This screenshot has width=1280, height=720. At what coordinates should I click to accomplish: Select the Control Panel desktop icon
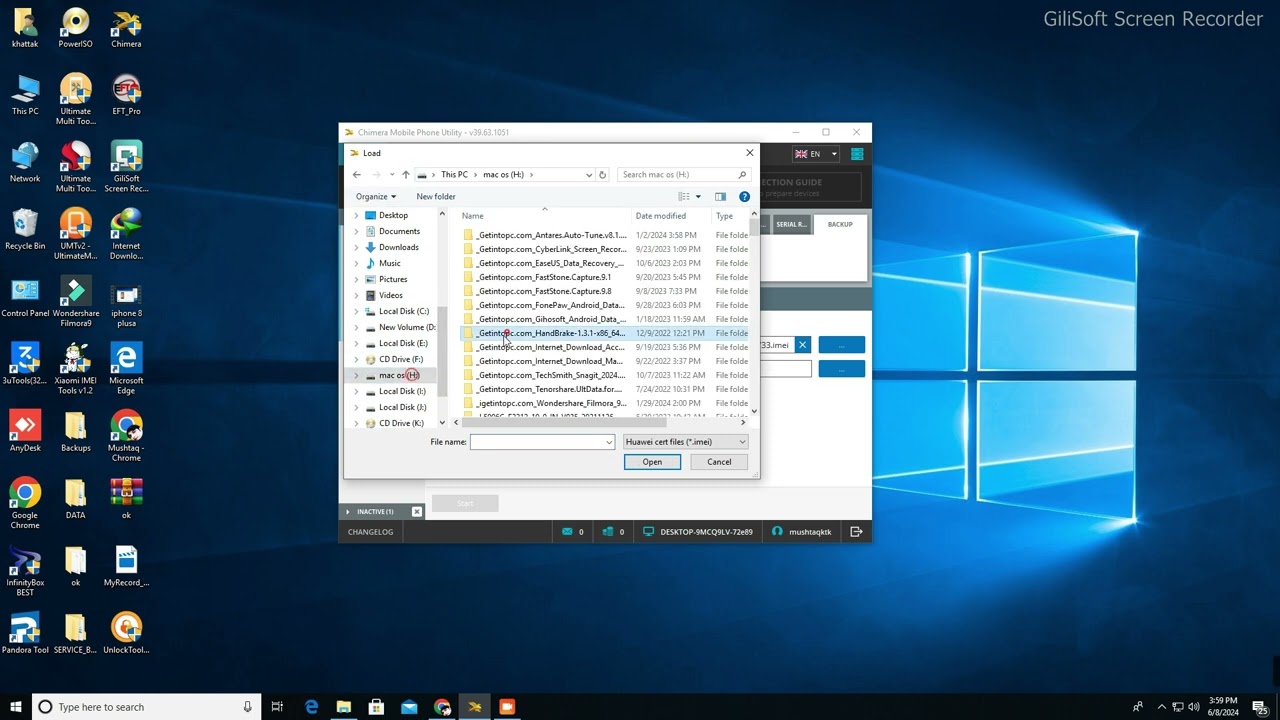tap(25, 297)
